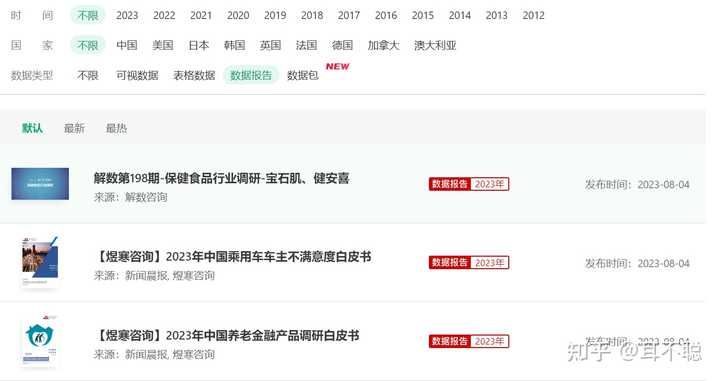Open 2023年中国养老金融产品调研白皮书 title
Screen dimensions: 720x381
click(227, 335)
